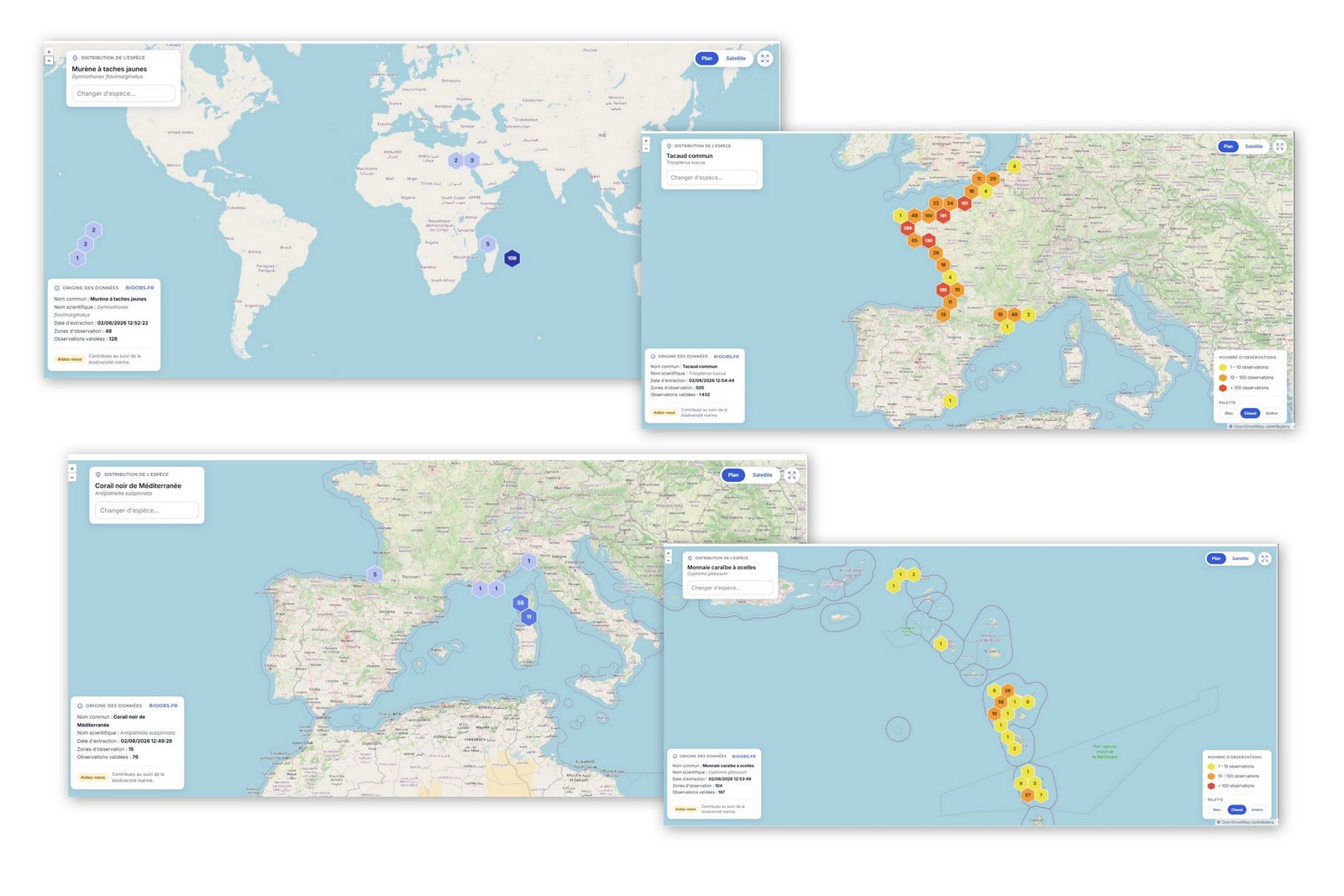Viewport: 1344px width, 896px height.
Task: Open the species selector on the Murène map
Action: tap(123, 93)
